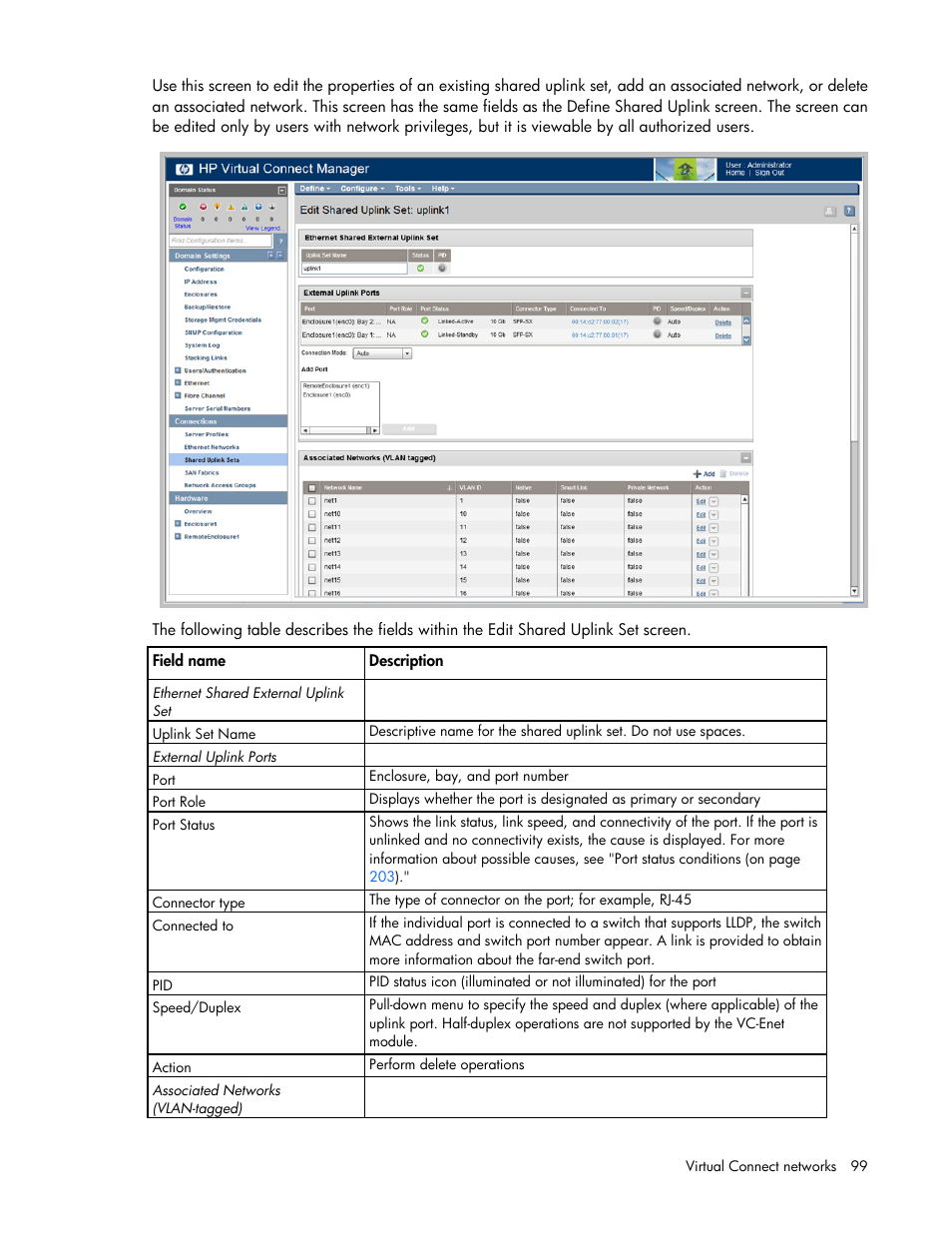
Task: Click Linked-Active green status icon
Action: 424,321
